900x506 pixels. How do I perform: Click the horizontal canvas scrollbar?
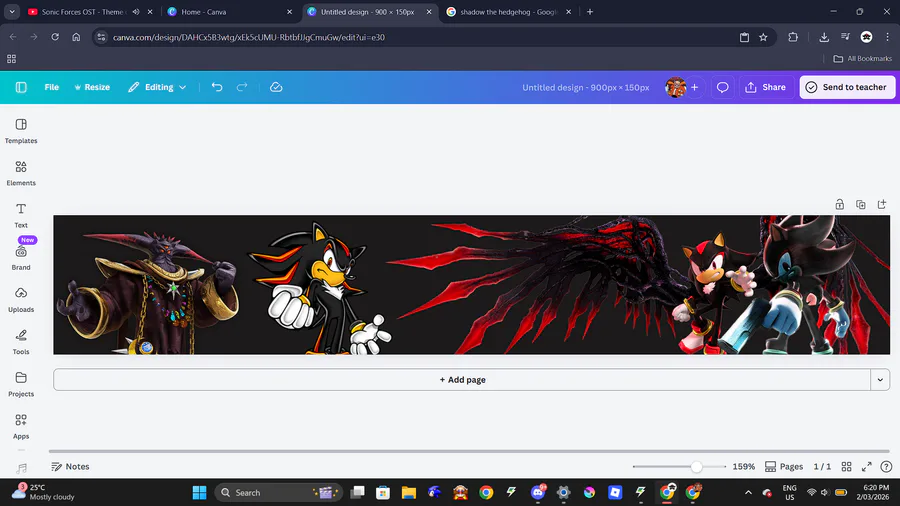click(x=470, y=451)
